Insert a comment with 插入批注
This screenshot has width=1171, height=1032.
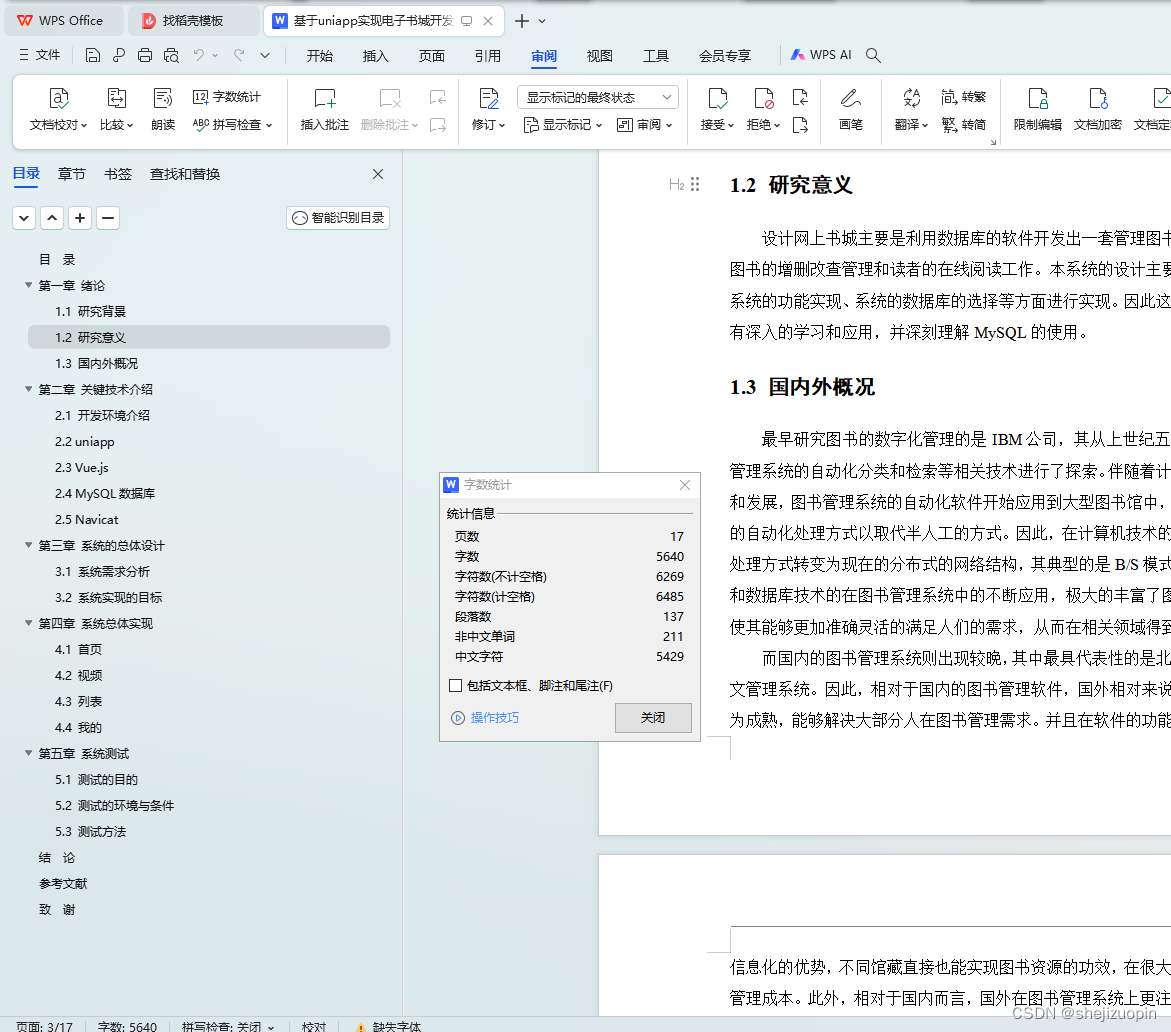[325, 109]
